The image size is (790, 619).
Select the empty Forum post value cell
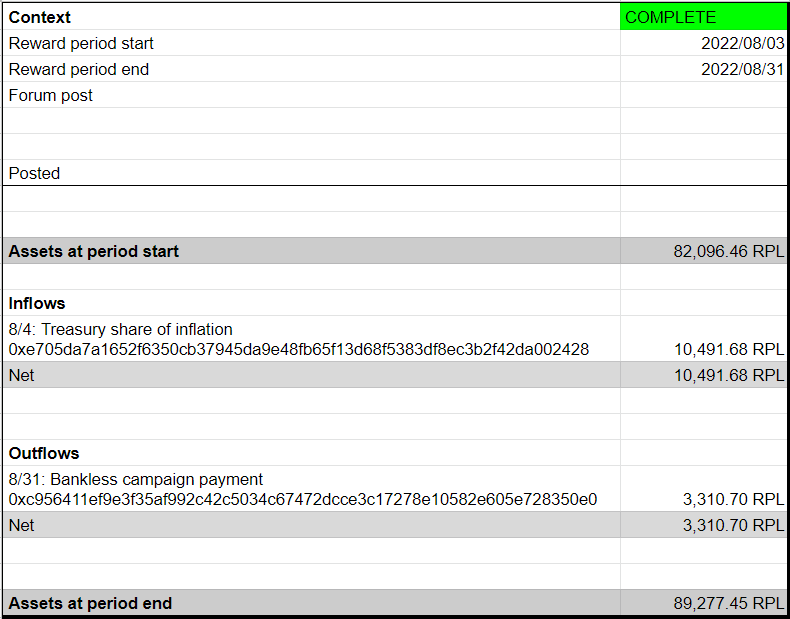(703, 95)
